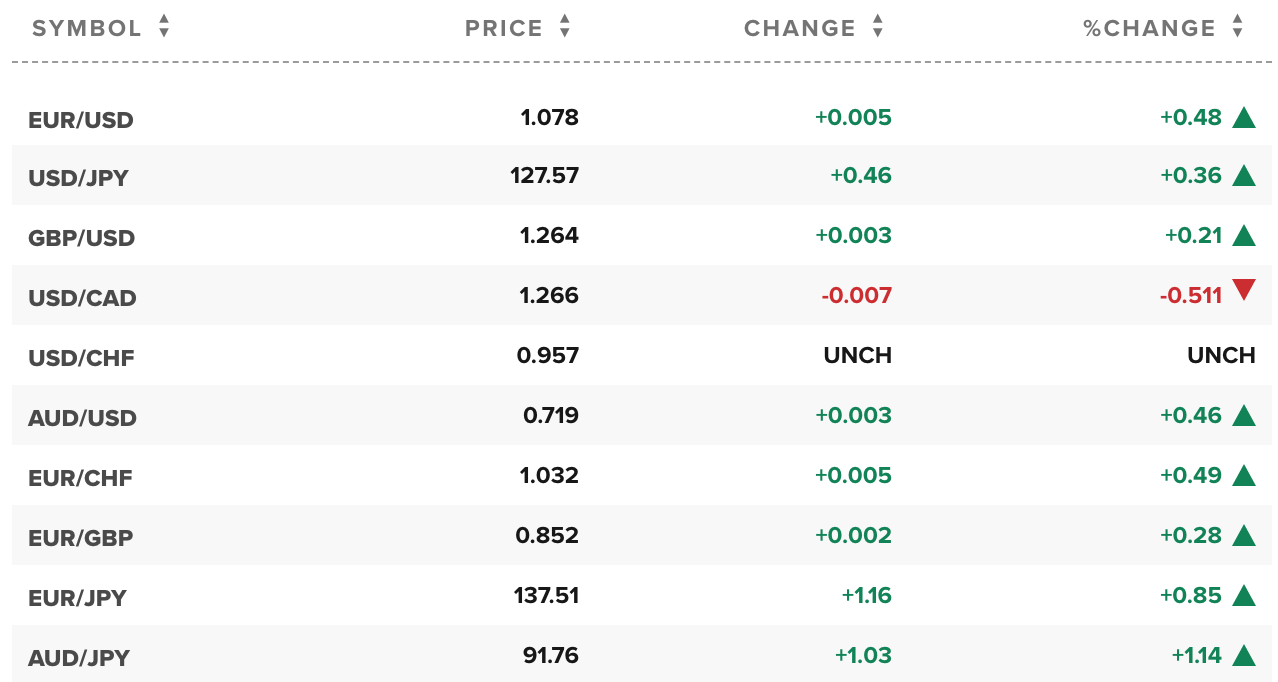Click the red down triangle for USD/CAD
Screen dimensions: 1278x682
[1243, 291]
